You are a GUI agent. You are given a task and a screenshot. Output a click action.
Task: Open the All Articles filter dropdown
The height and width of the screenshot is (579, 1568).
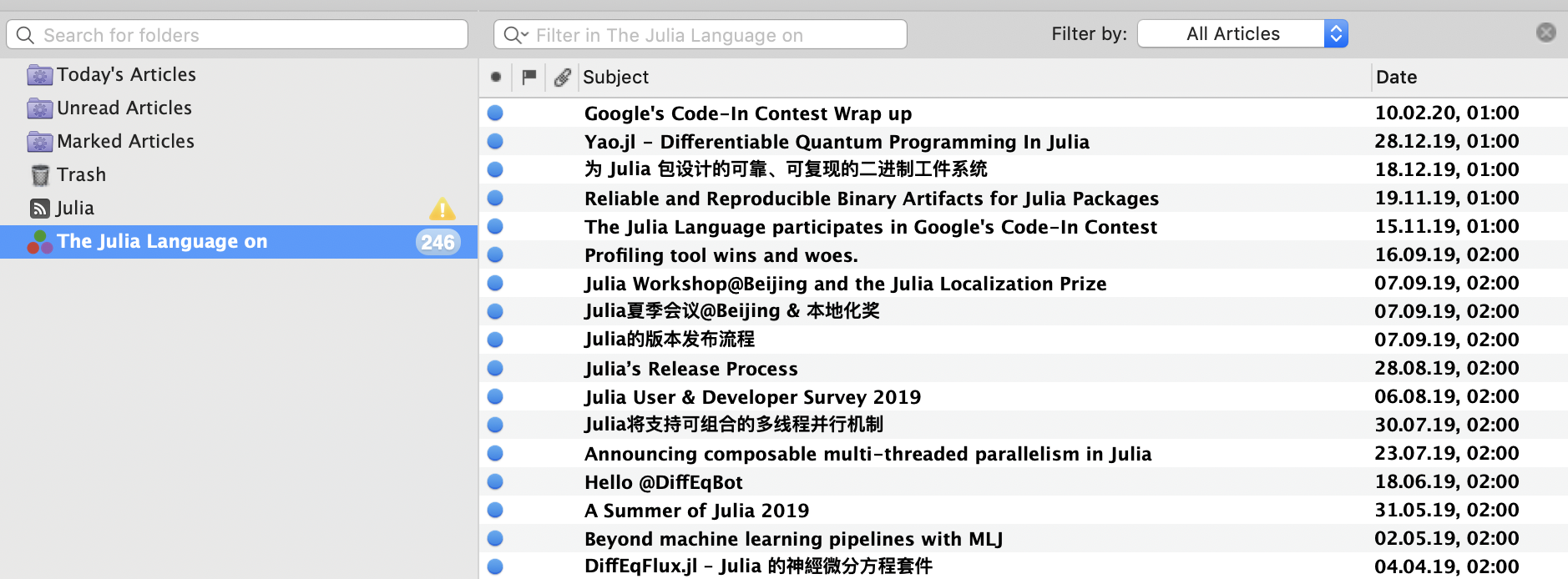1242,33
